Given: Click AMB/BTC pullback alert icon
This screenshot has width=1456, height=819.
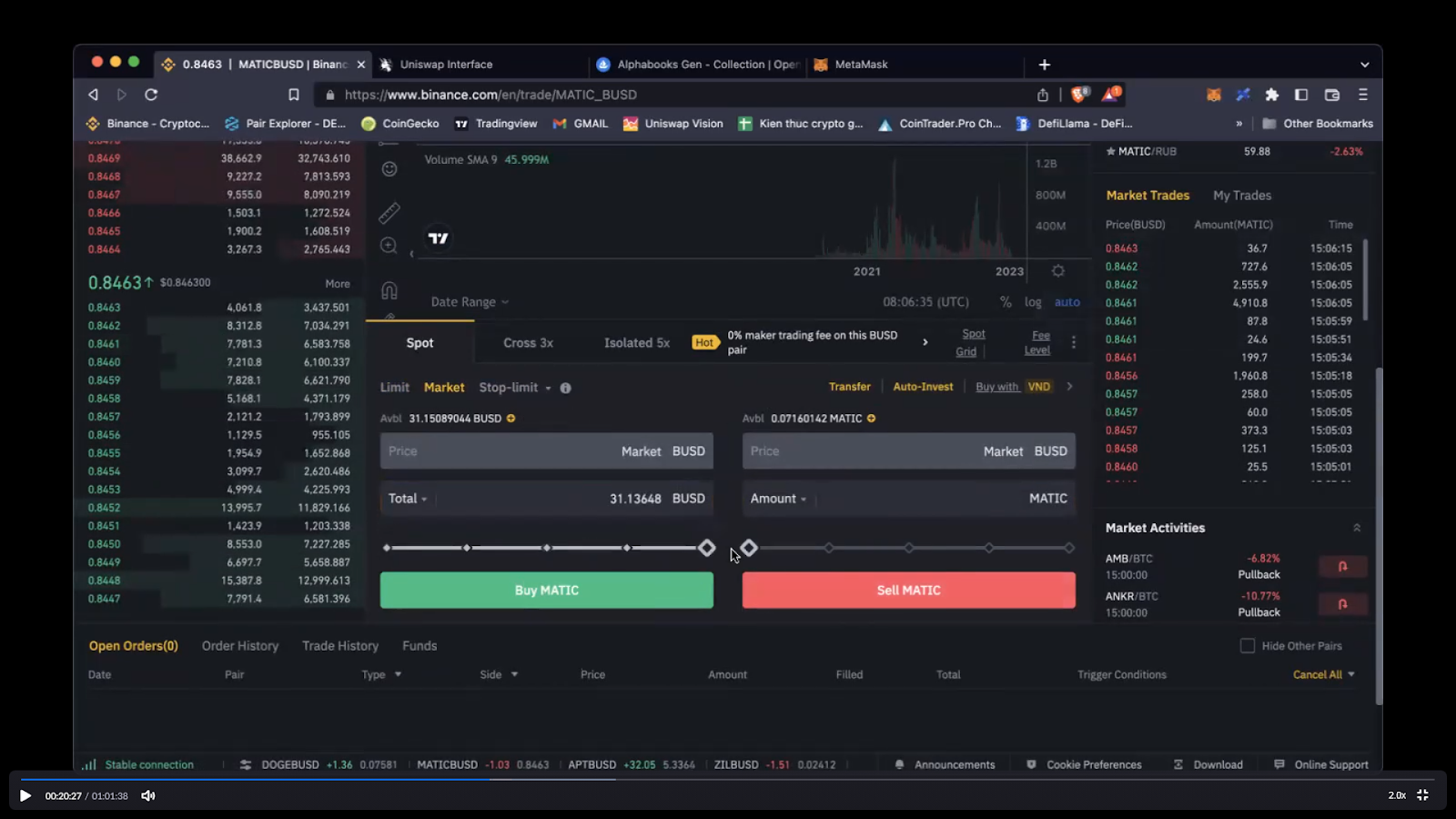Looking at the screenshot, I should (x=1343, y=567).
